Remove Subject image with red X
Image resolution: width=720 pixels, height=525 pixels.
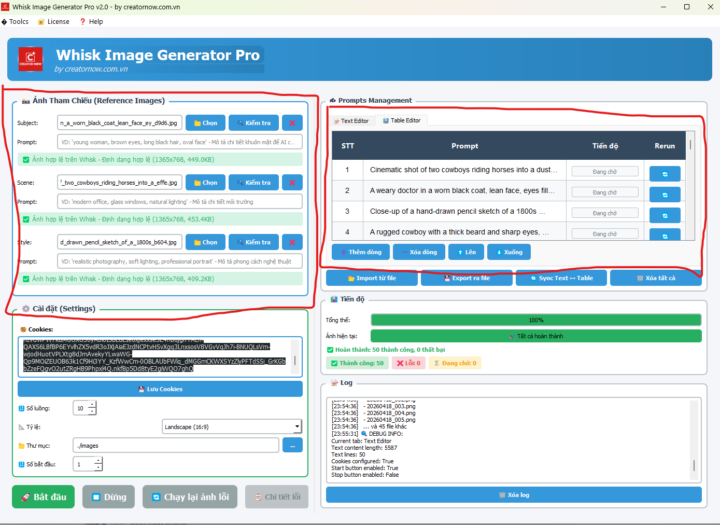click(x=292, y=123)
